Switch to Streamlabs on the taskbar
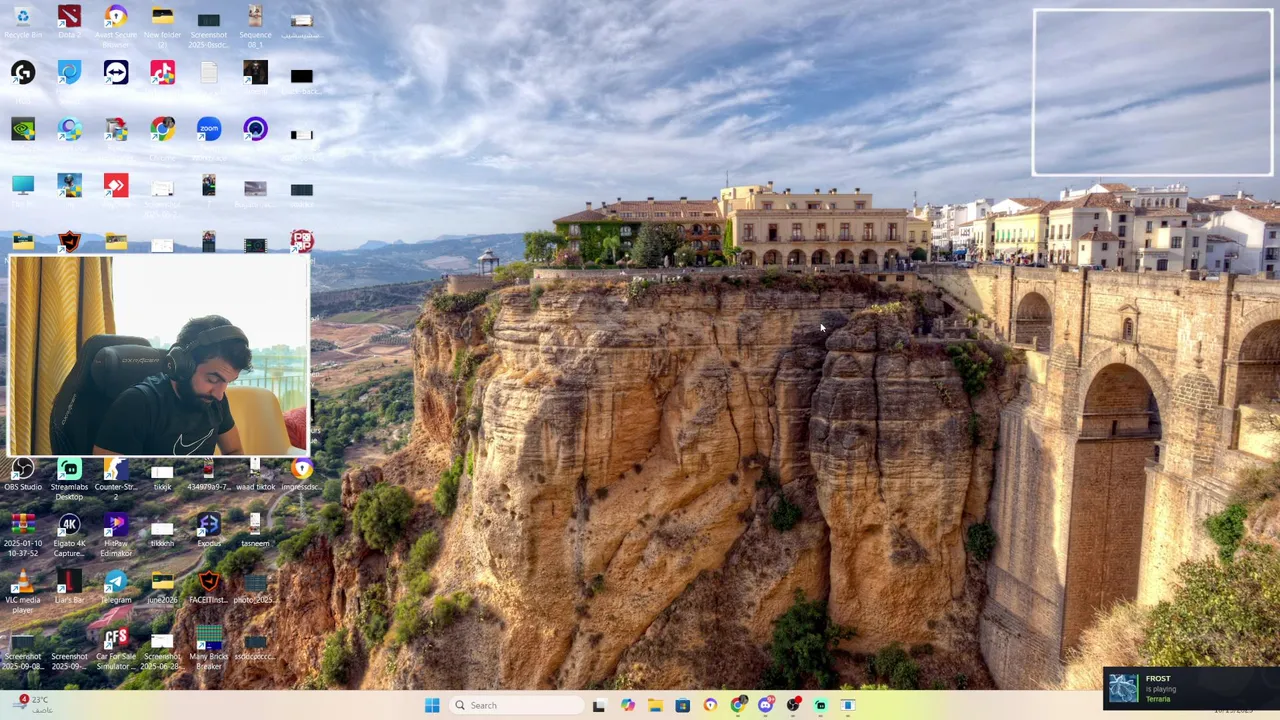 820,705
